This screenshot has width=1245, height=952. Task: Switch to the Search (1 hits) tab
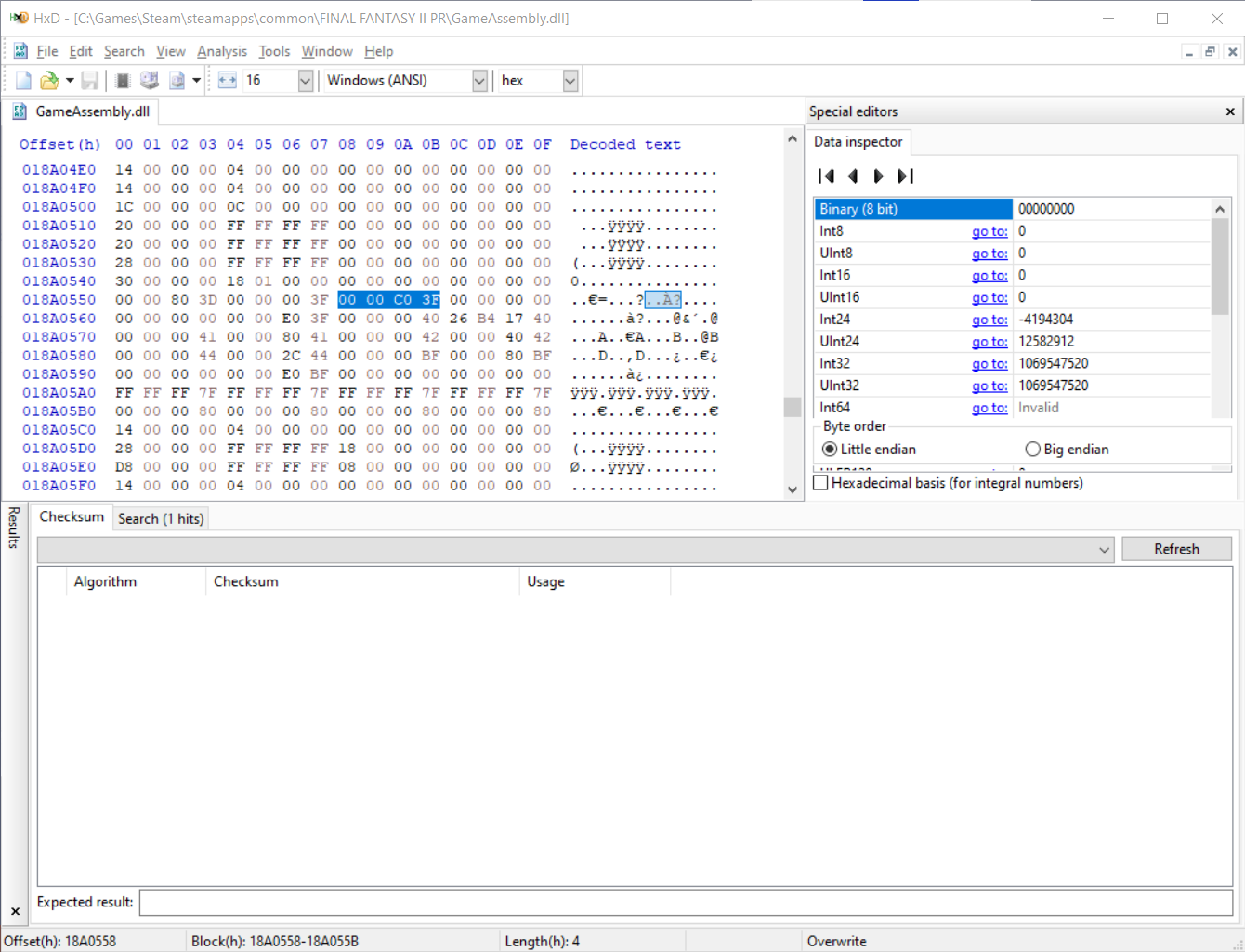(x=161, y=519)
